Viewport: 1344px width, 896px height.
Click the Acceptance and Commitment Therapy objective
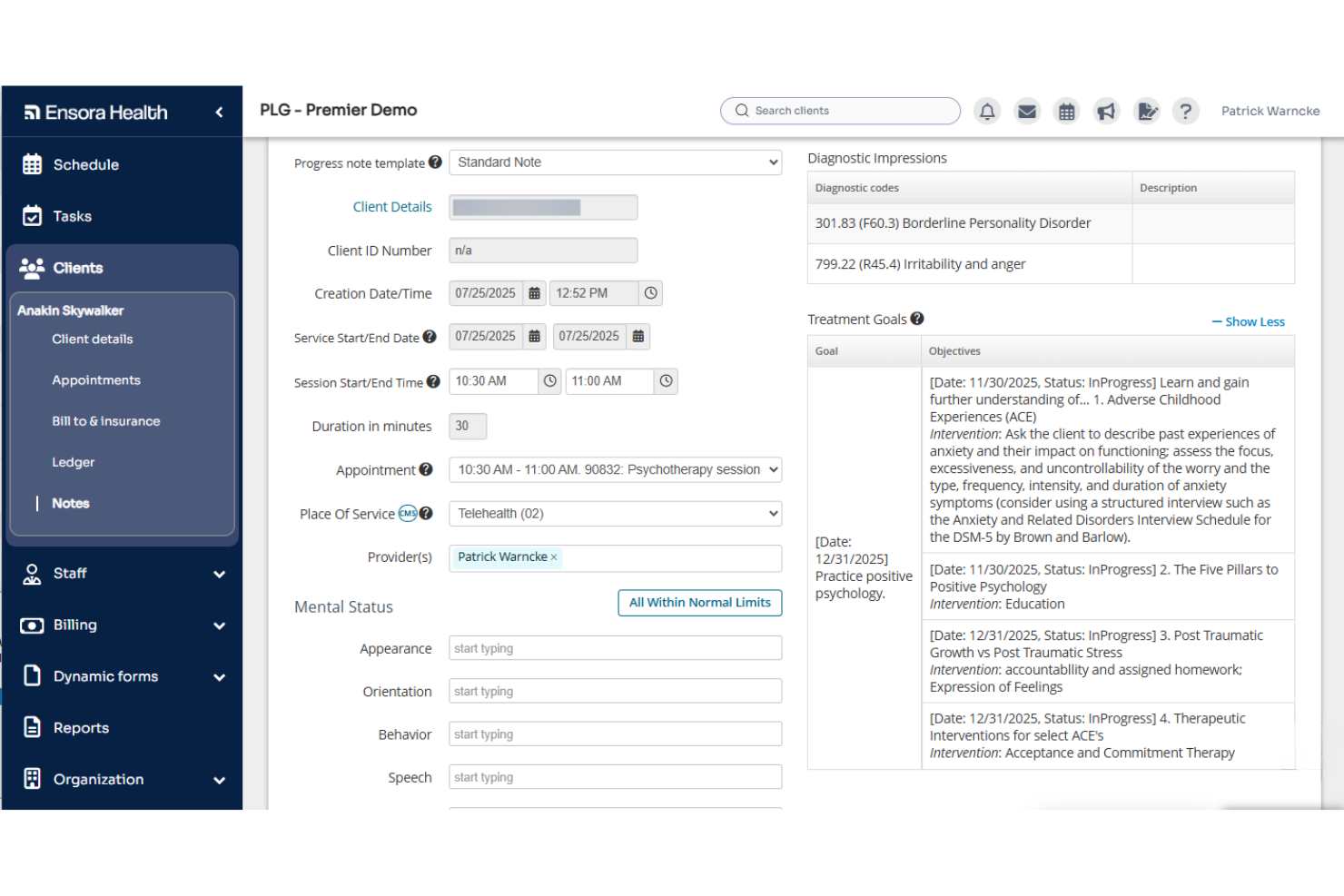tap(1108, 736)
